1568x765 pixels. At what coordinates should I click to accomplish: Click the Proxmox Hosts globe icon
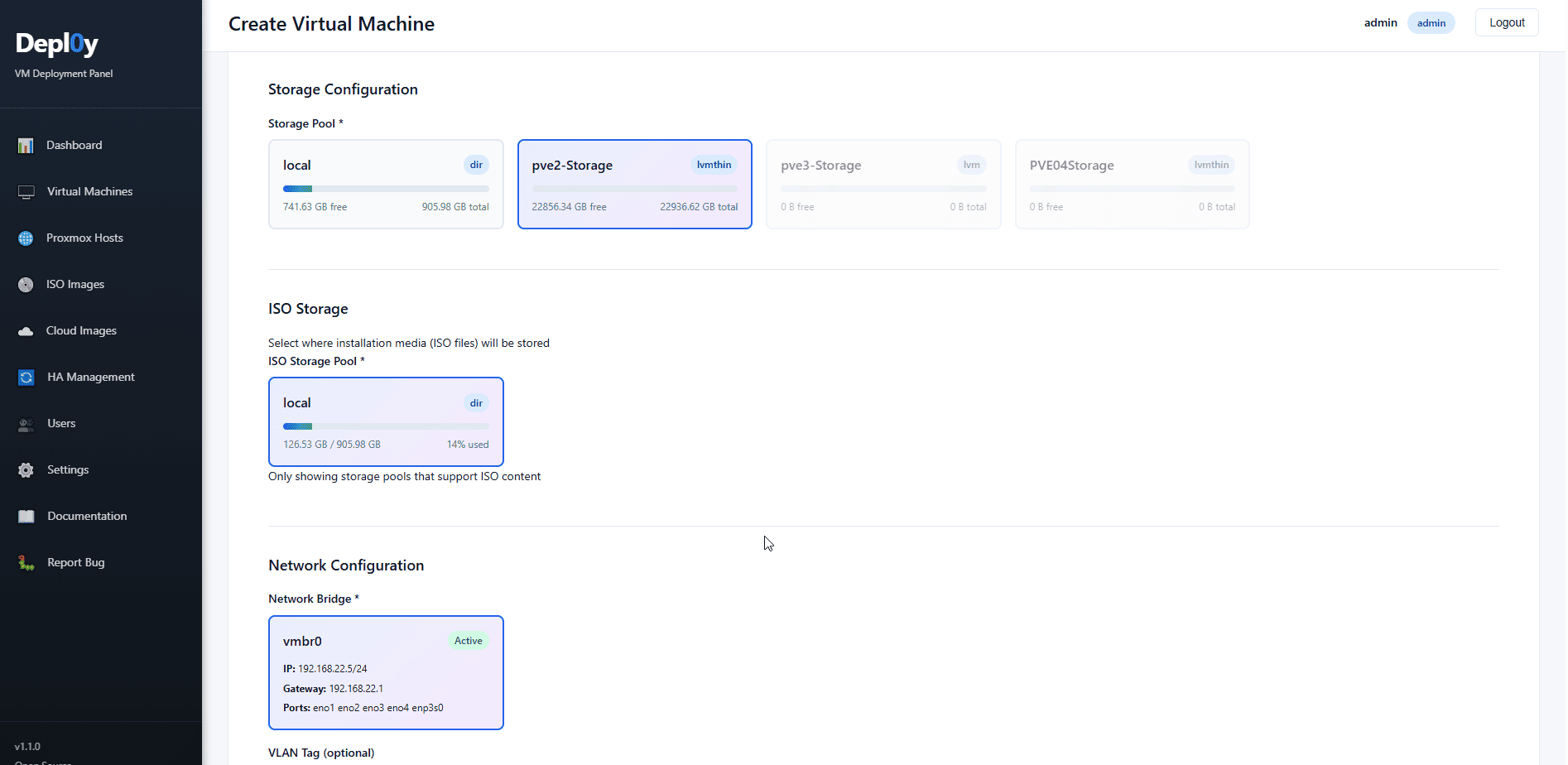[x=26, y=238]
